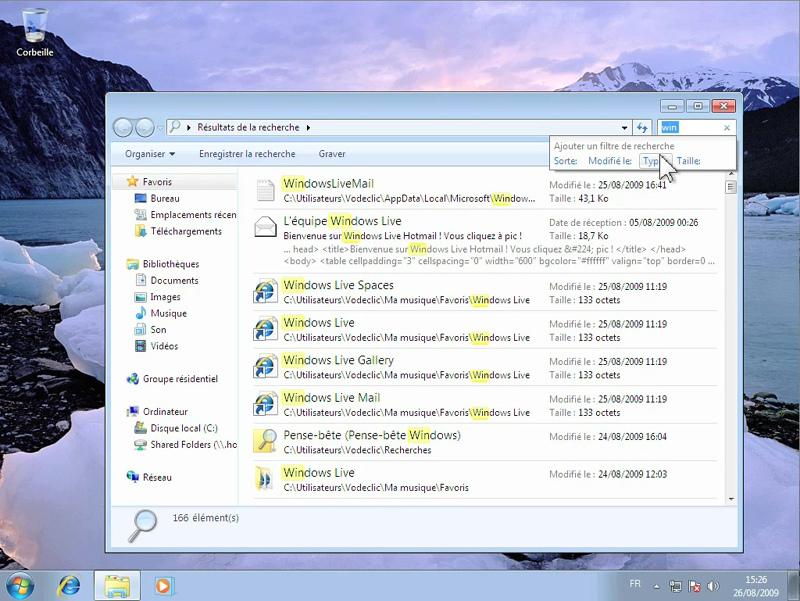Open the Windows Start menu
The width and height of the screenshot is (800, 601).
pyautogui.click(x=20, y=586)
